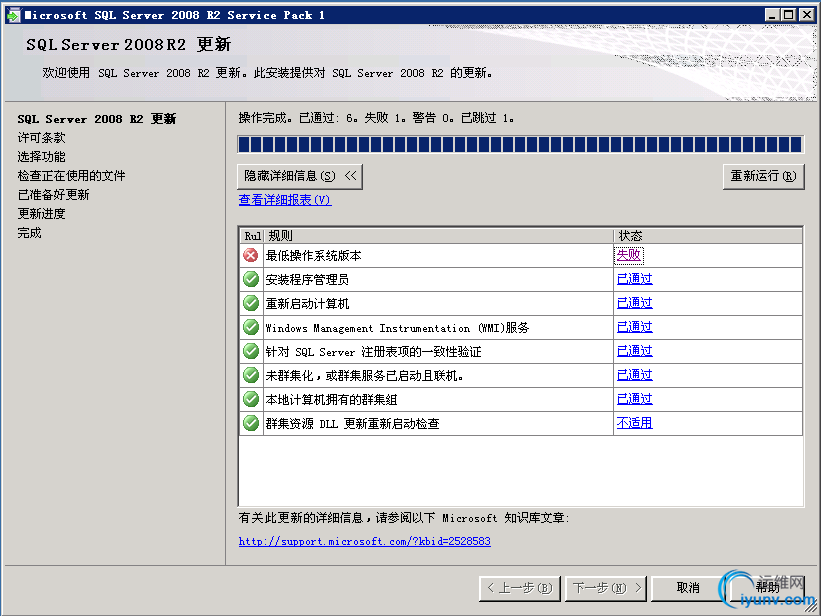Click green check icon beside 重新启动计算机
The height and width of the screenshot is (616, 821).
[x=251, y=303]
